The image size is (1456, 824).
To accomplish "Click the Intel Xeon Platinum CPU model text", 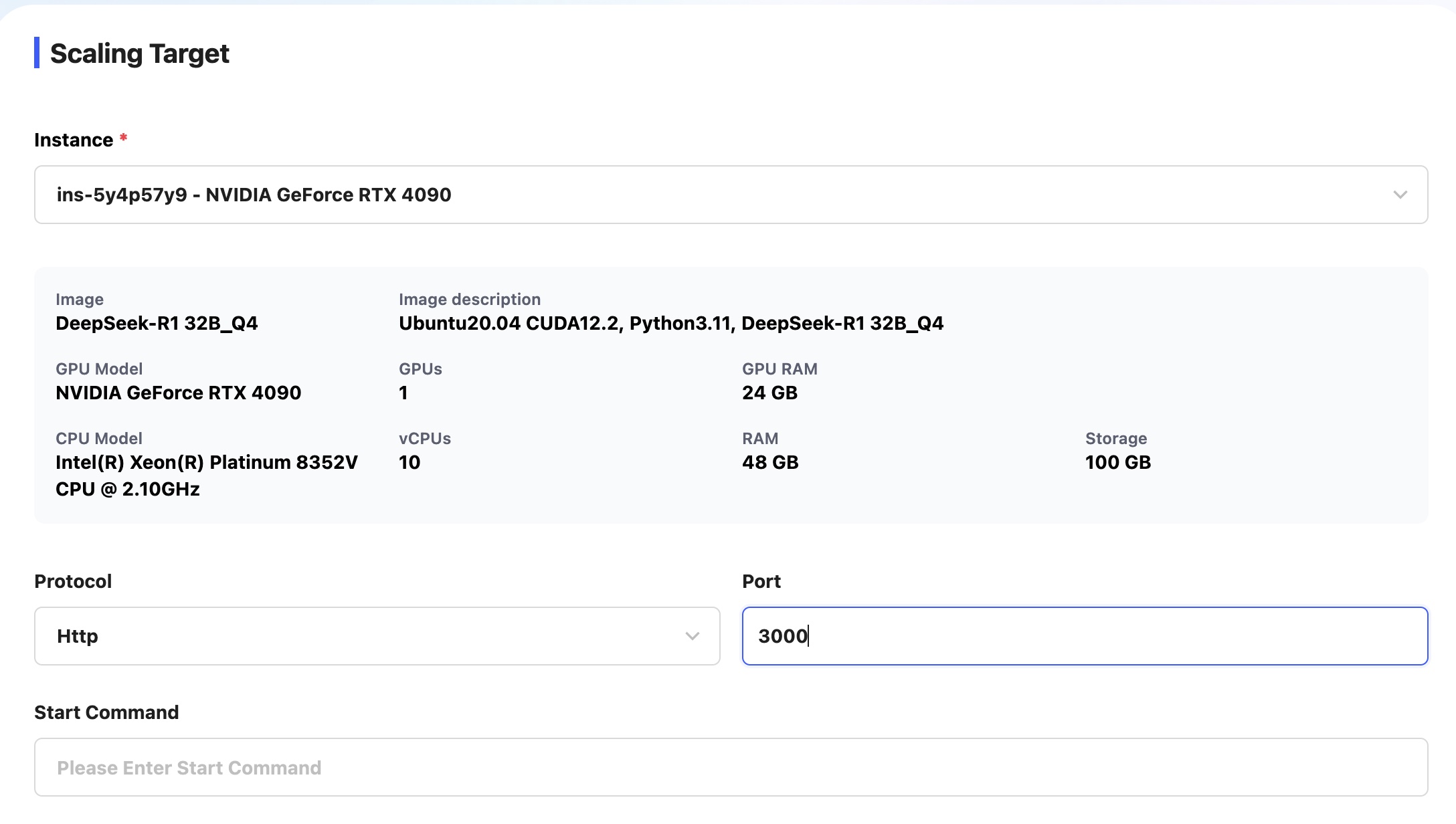I will (x=206, y=476).
